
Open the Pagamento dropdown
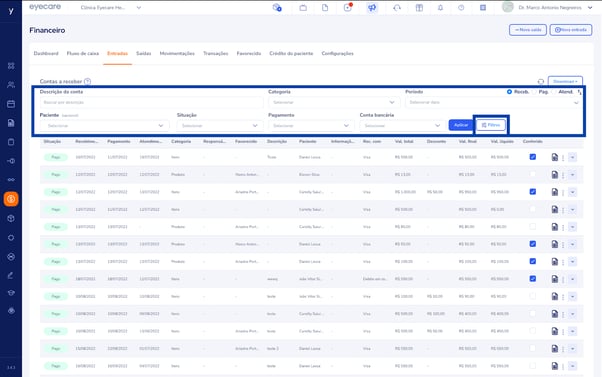click(x=311, y=126)
